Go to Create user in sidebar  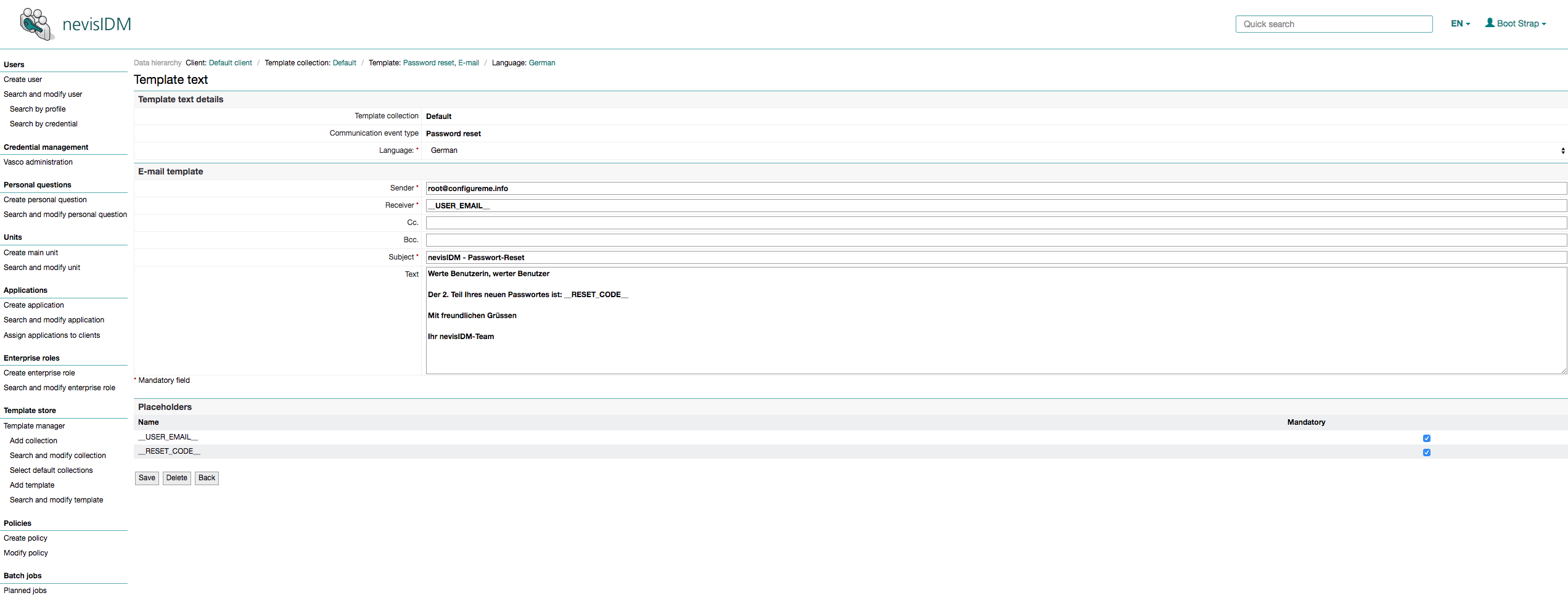[23, 80]
